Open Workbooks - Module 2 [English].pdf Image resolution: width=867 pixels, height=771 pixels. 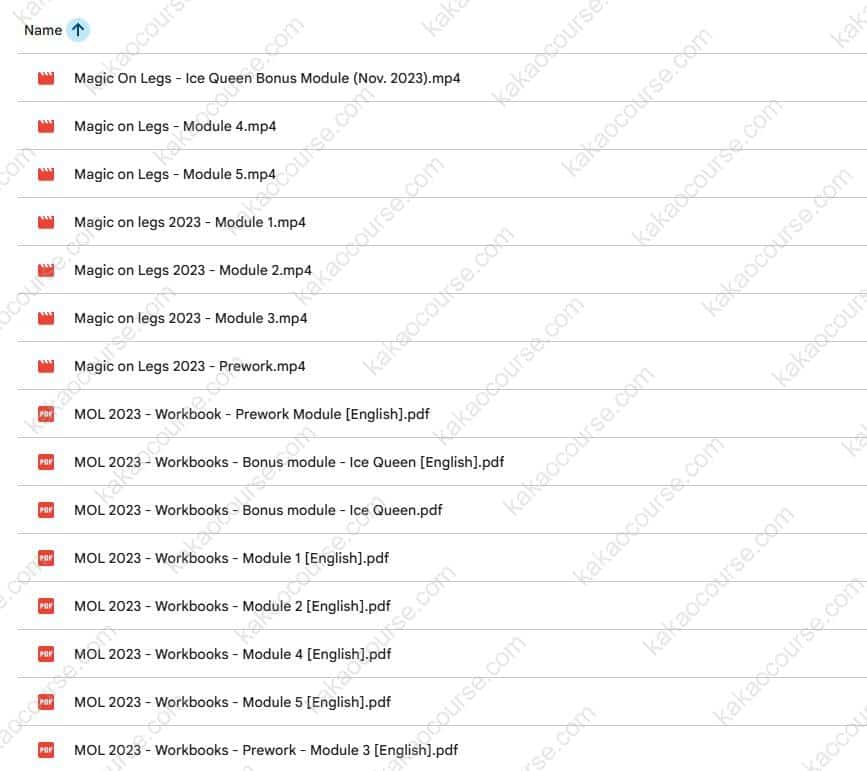tap(232, 606)
